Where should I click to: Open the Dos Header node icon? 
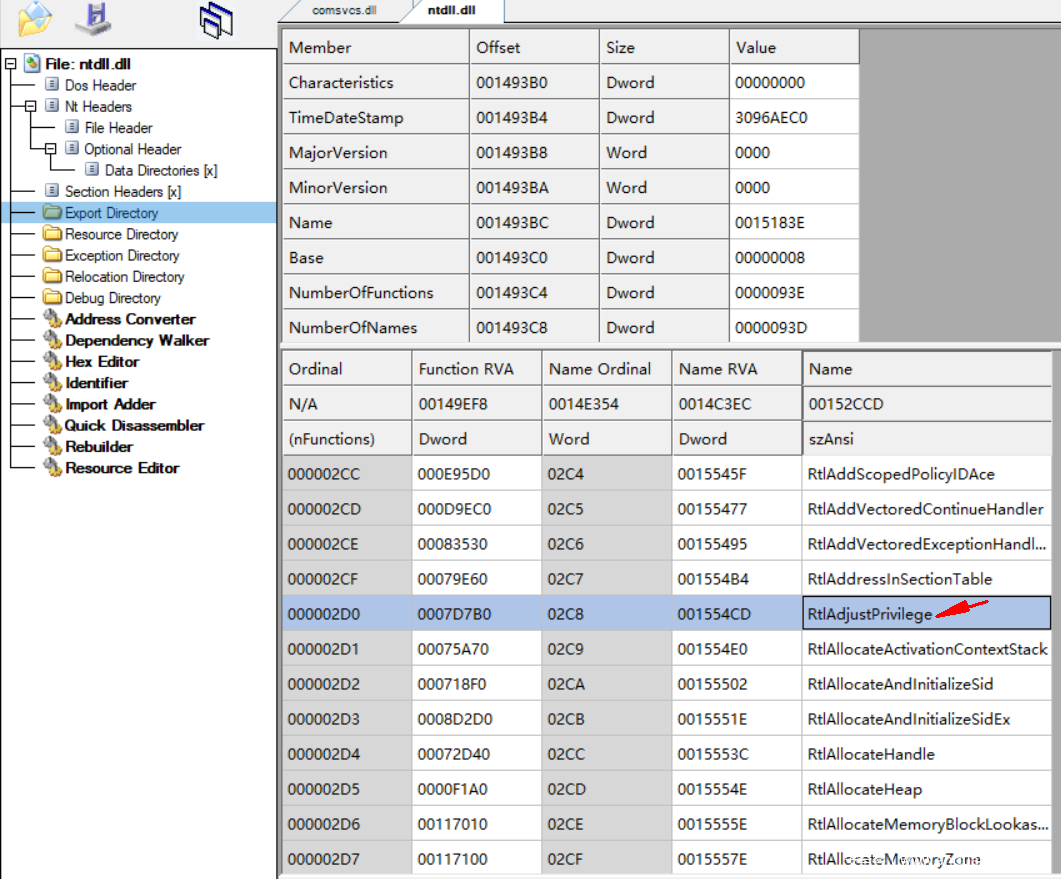[x=52, y=85]
